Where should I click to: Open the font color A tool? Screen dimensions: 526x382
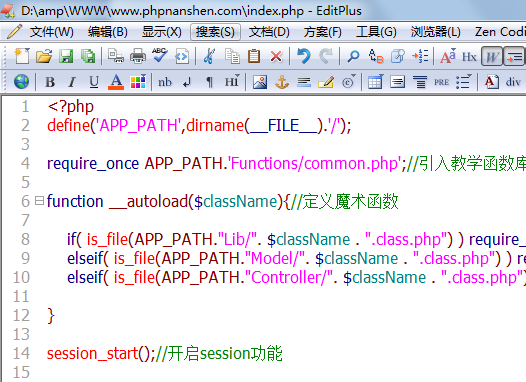116,82
